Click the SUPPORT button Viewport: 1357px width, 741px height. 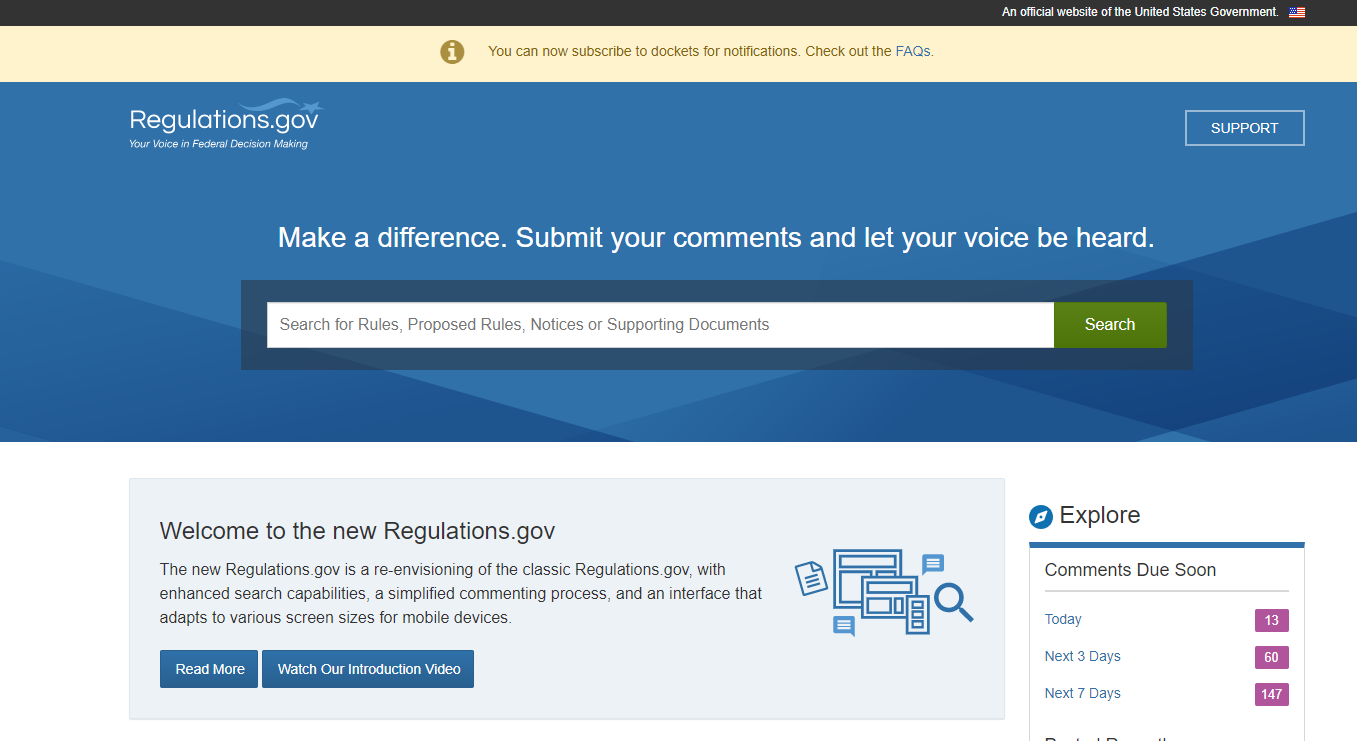1244,127
